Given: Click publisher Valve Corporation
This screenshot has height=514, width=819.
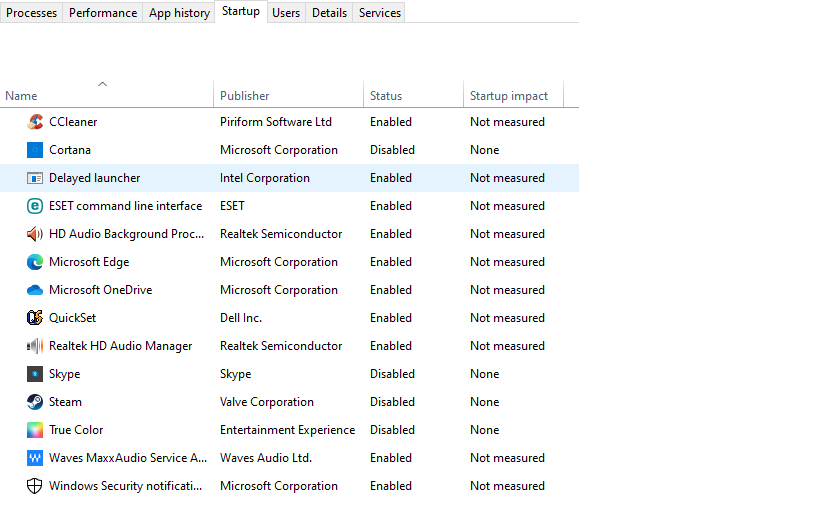Looking at the screenshot, I should [x=267, y=402].
